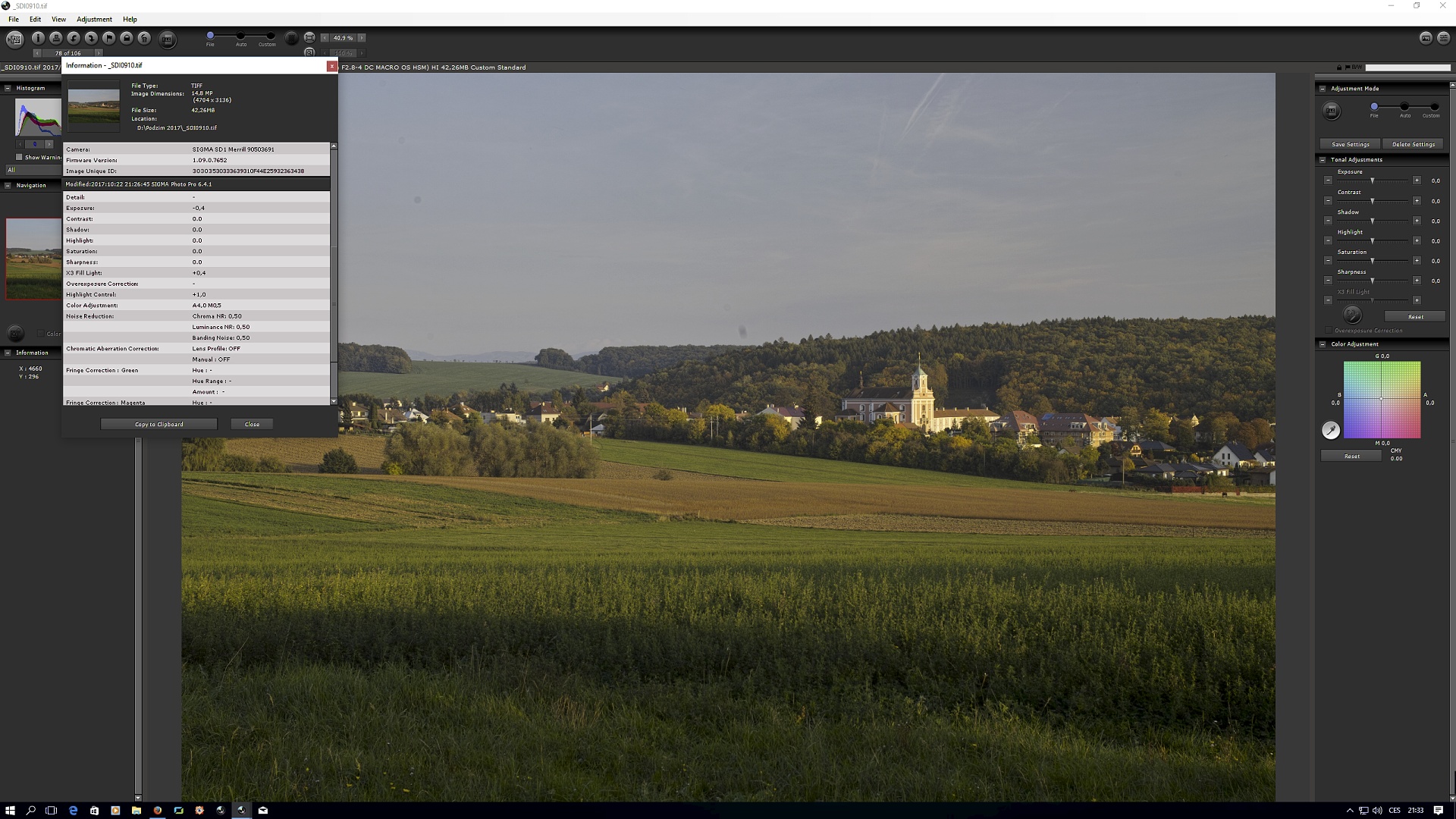This screenshot has height=819, width=1456.
Task: Rotate image left using toolbar icon
Action: click(74, 38)
